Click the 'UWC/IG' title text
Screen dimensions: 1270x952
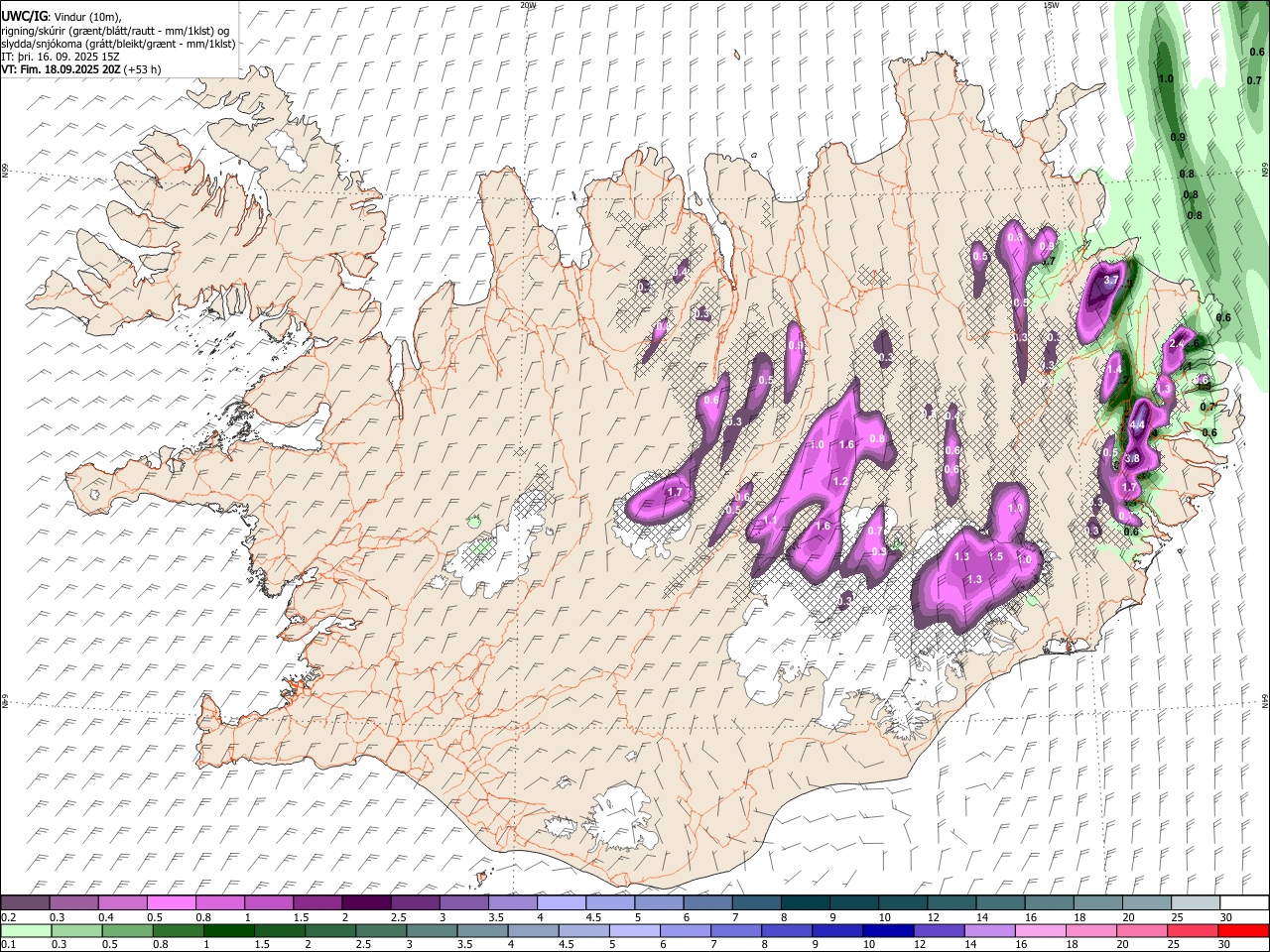[24, 16]
